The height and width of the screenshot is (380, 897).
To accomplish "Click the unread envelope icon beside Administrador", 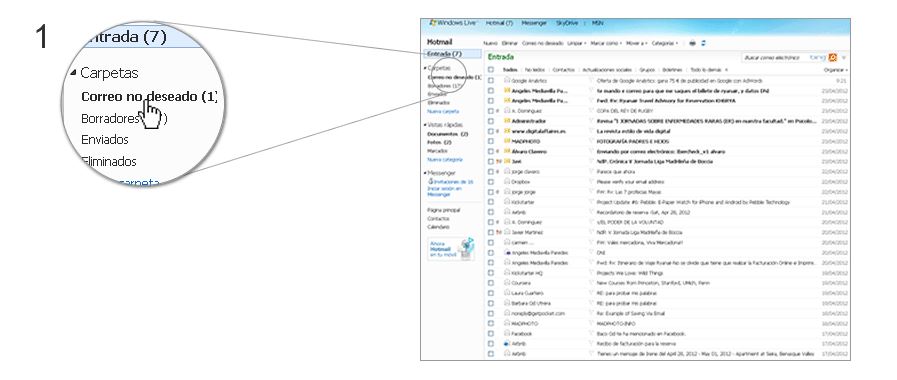I will pos(507,121).
